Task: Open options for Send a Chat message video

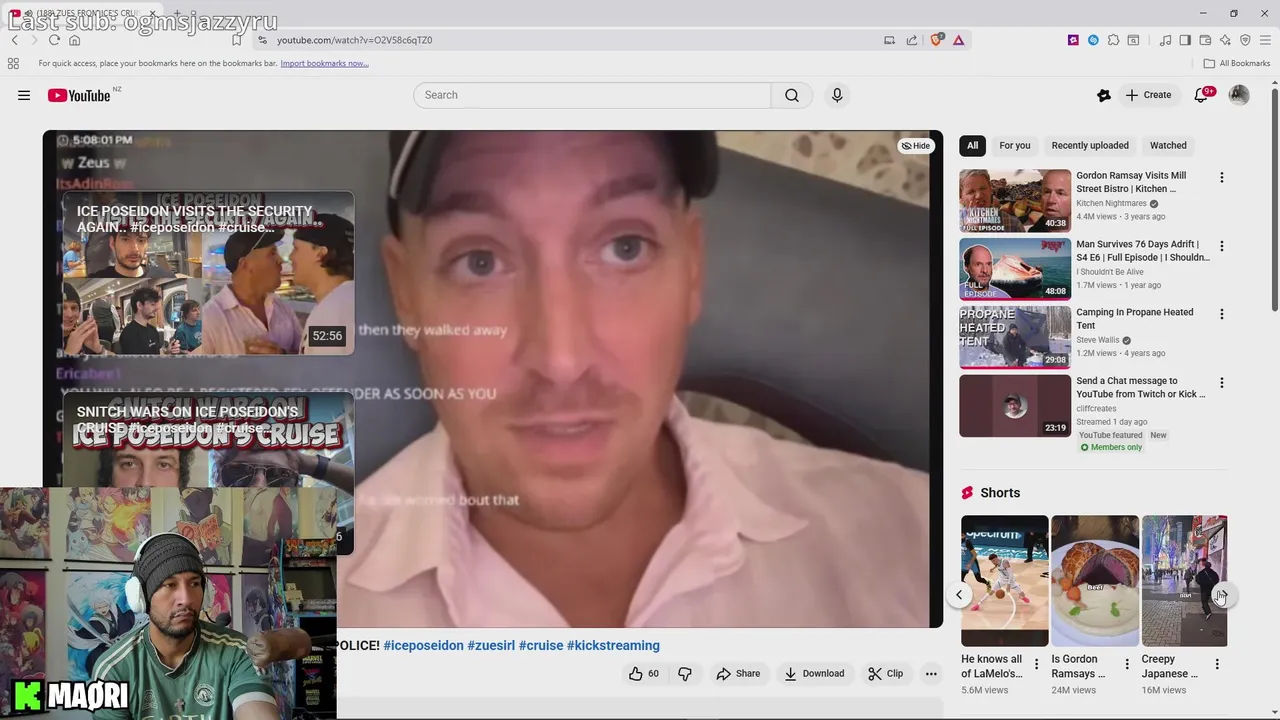Action: tap(1221, 382)
